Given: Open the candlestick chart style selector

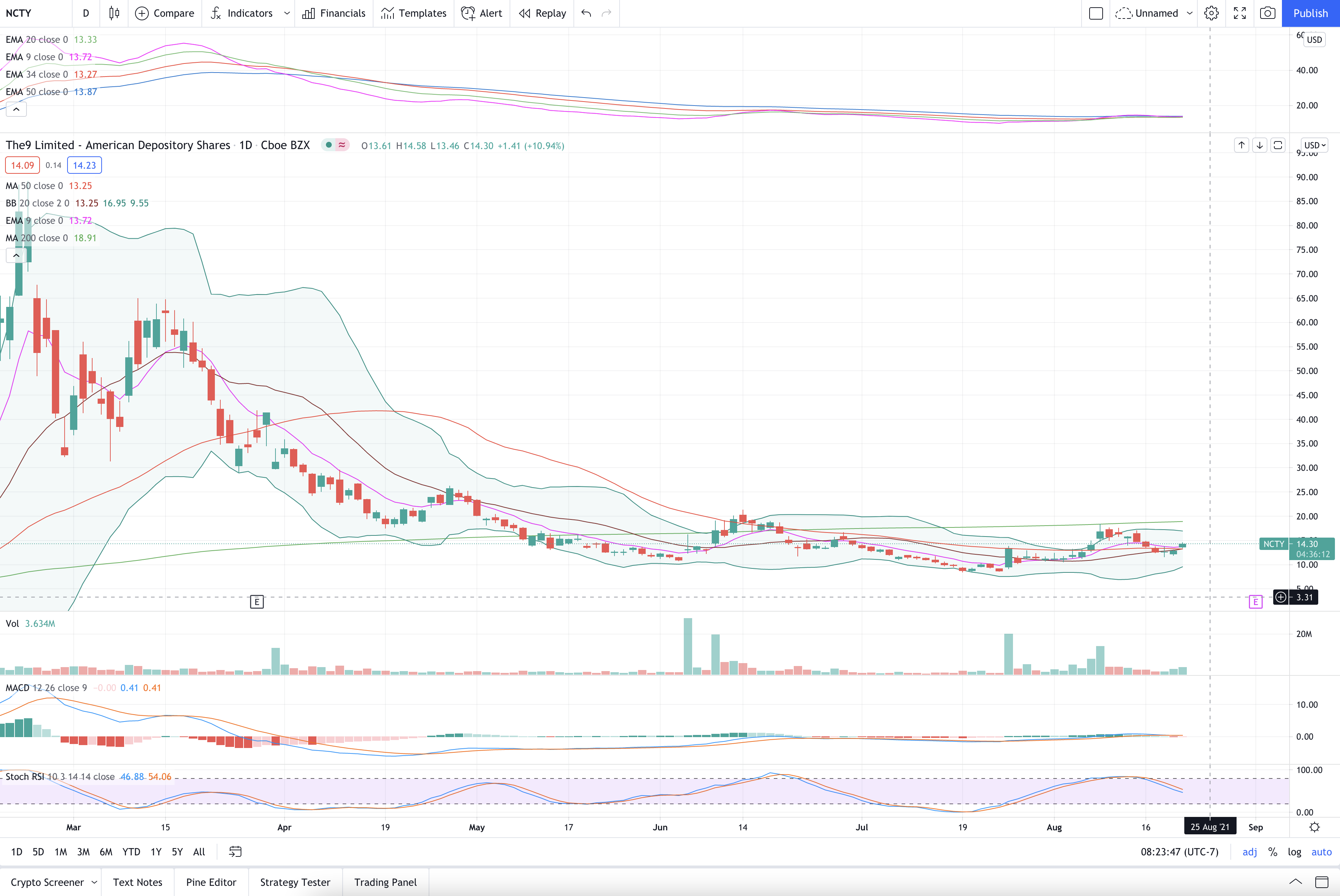Looking at the screenshot, I should tap(114, 13).
